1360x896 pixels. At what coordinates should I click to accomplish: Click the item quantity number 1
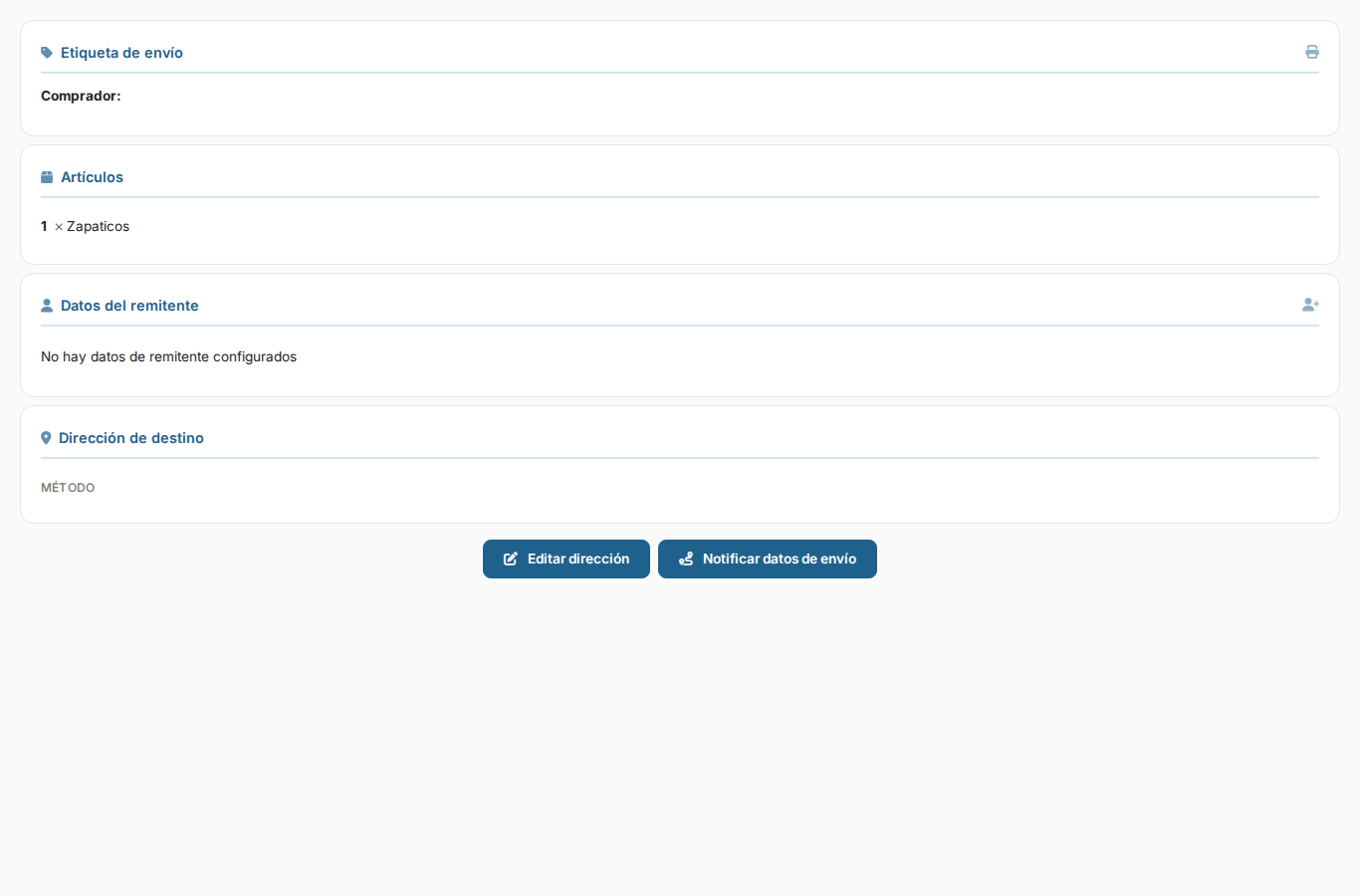pyautogui.click(x=44, y=226)
